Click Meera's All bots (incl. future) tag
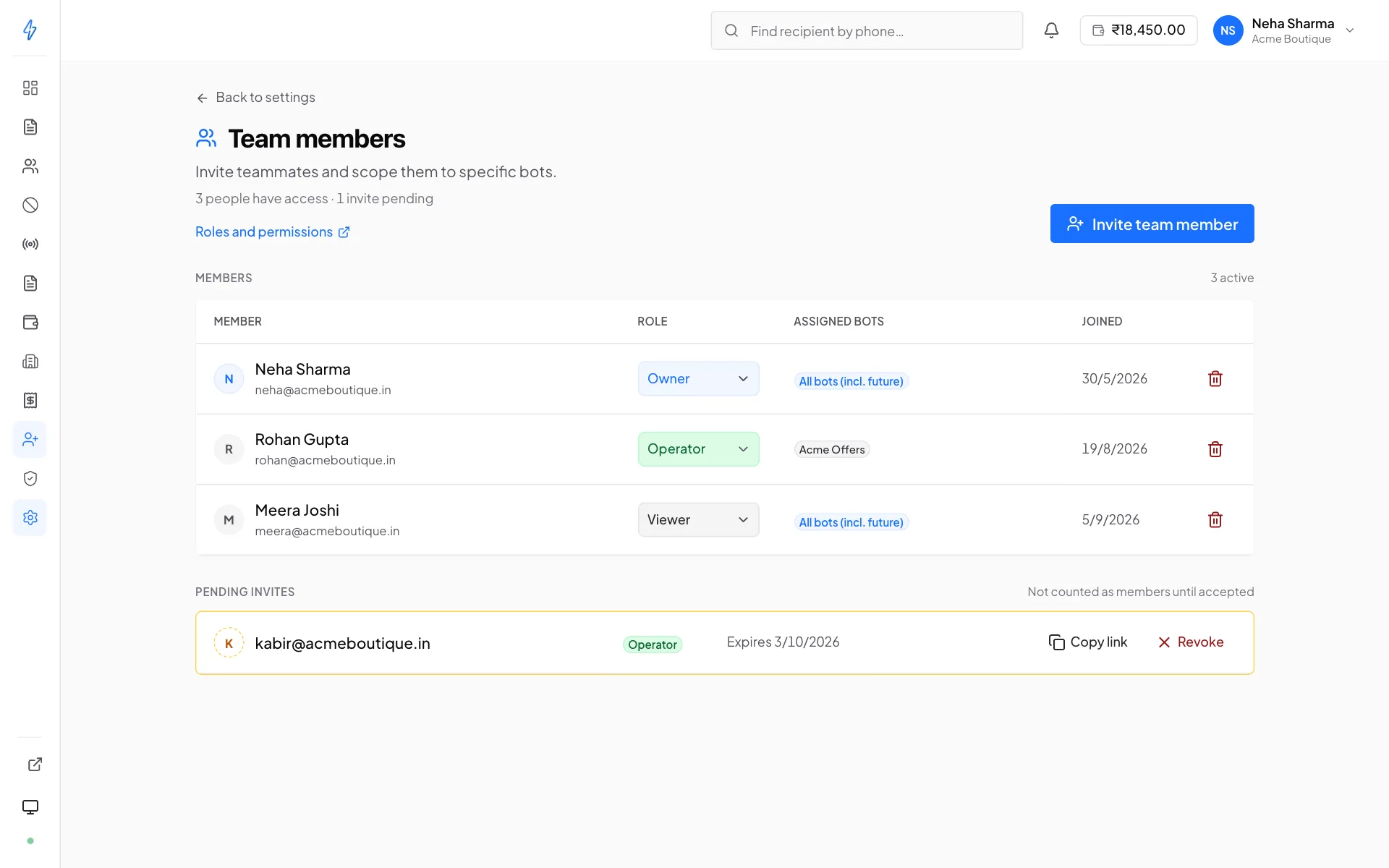The height and width of the screenshot is (868, 1389). (x=851, y=522)
